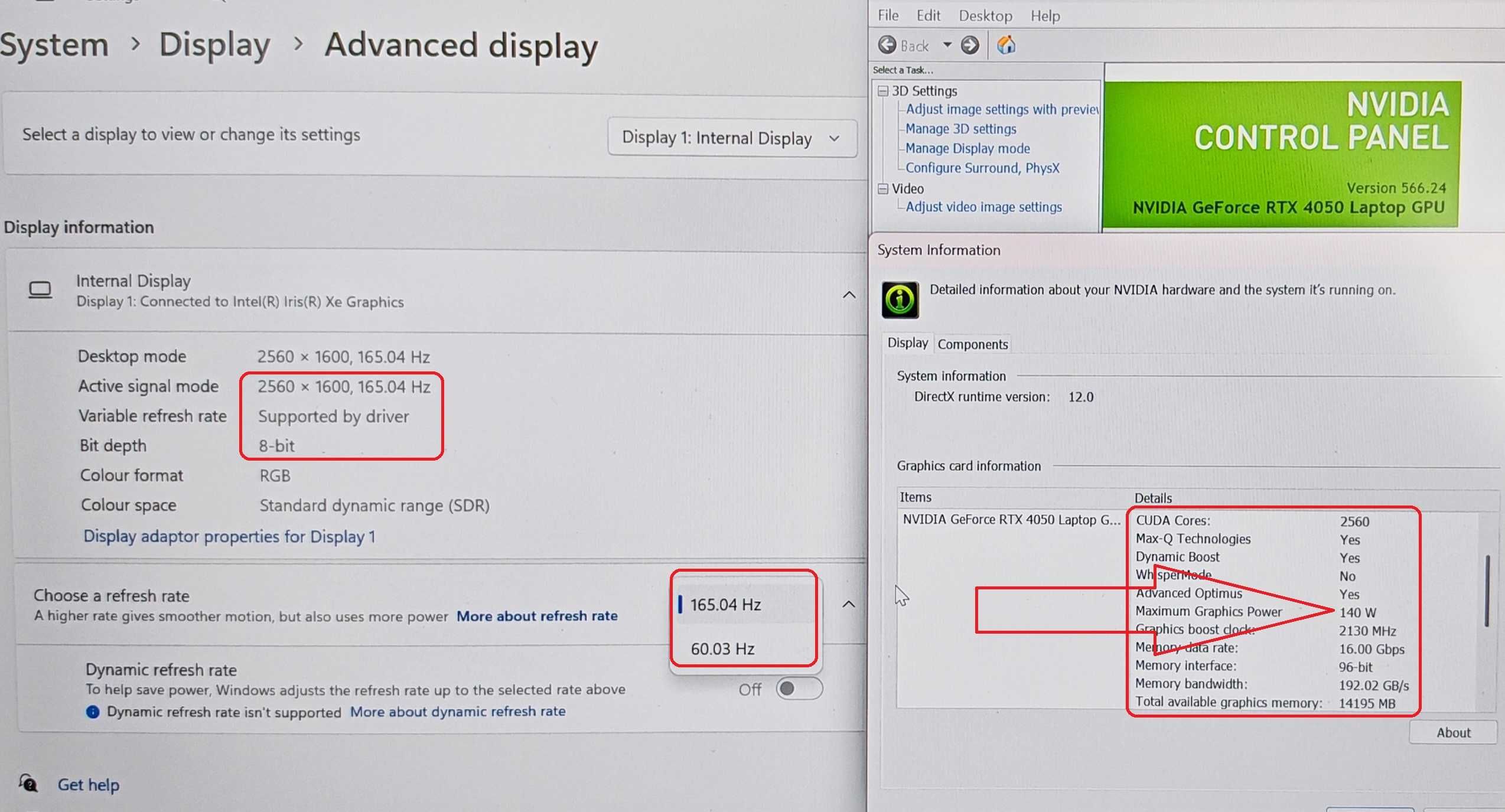The width and height of the screenshot is (1505, 812).
Task: Click the Memory bandwidth row
Action: 1272,684
